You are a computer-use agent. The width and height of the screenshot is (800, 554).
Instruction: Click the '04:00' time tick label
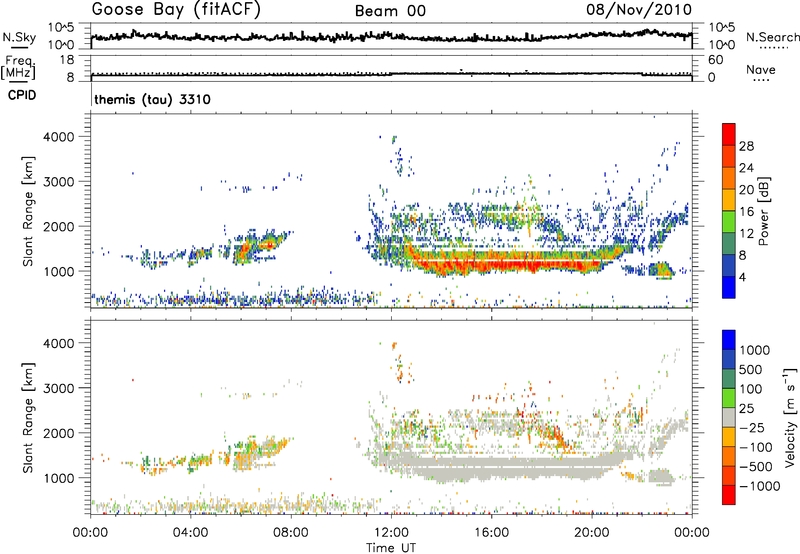(x=190, y=533)
